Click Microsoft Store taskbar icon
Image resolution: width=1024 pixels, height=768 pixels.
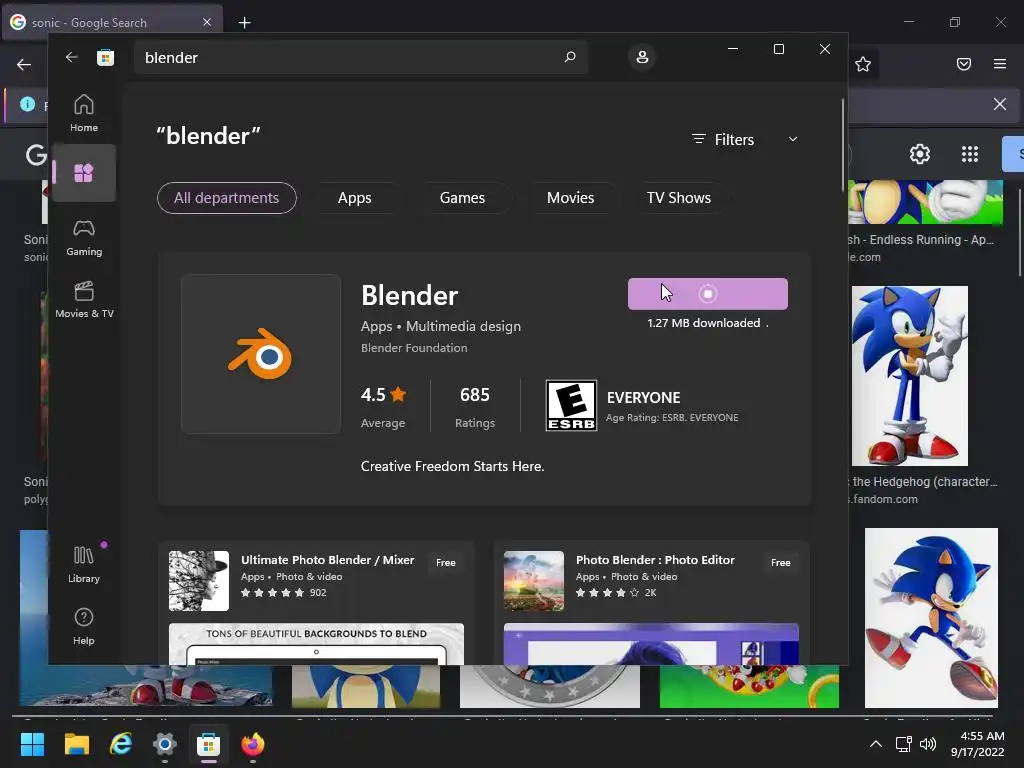point(208,744)
